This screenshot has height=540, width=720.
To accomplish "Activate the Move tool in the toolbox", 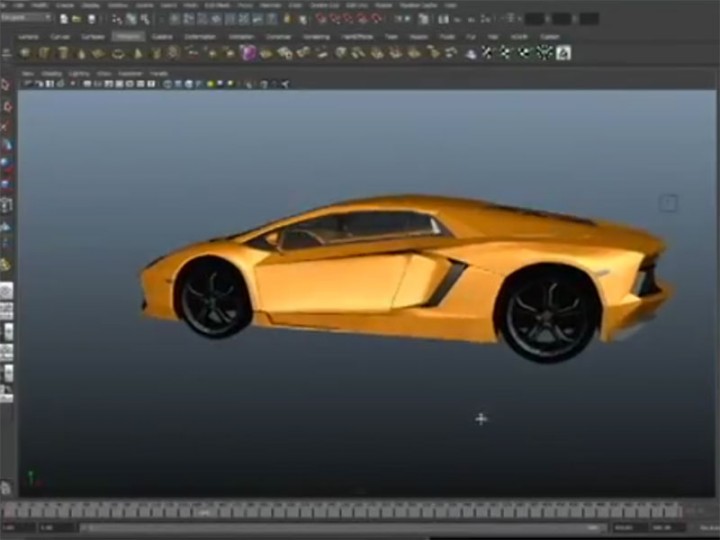I will pos(6,145).
